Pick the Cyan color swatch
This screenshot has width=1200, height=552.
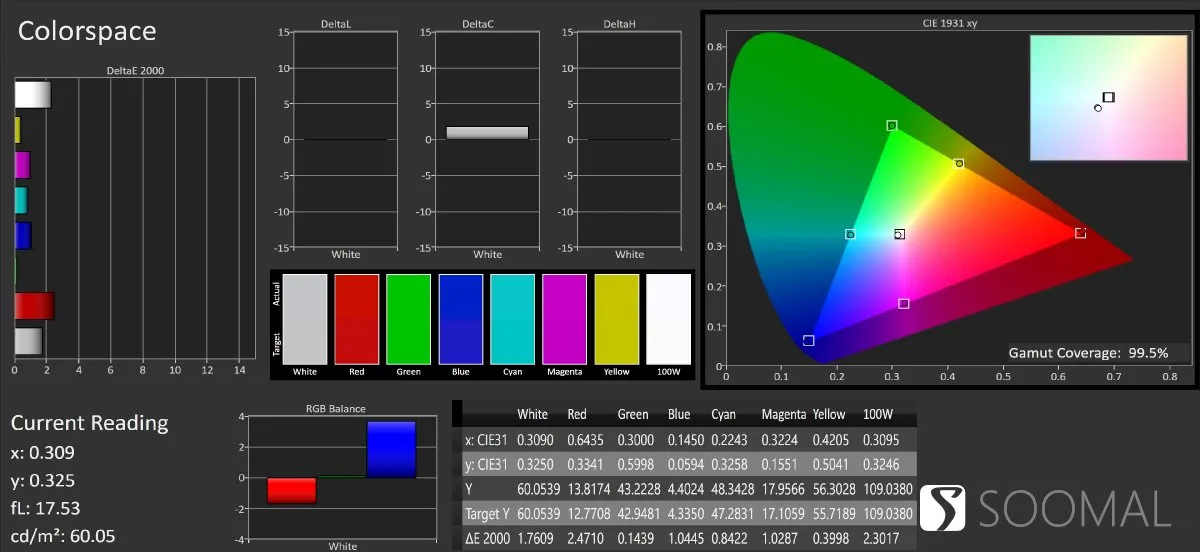click(513, 319)
